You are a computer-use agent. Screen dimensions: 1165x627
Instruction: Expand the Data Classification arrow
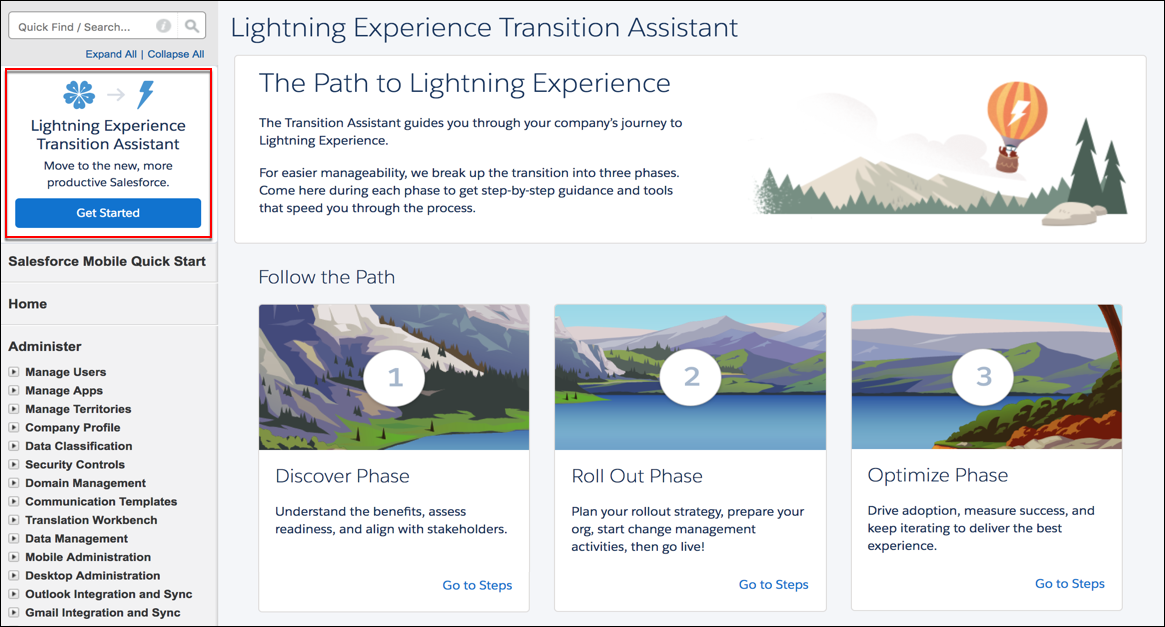pos(13,446)
